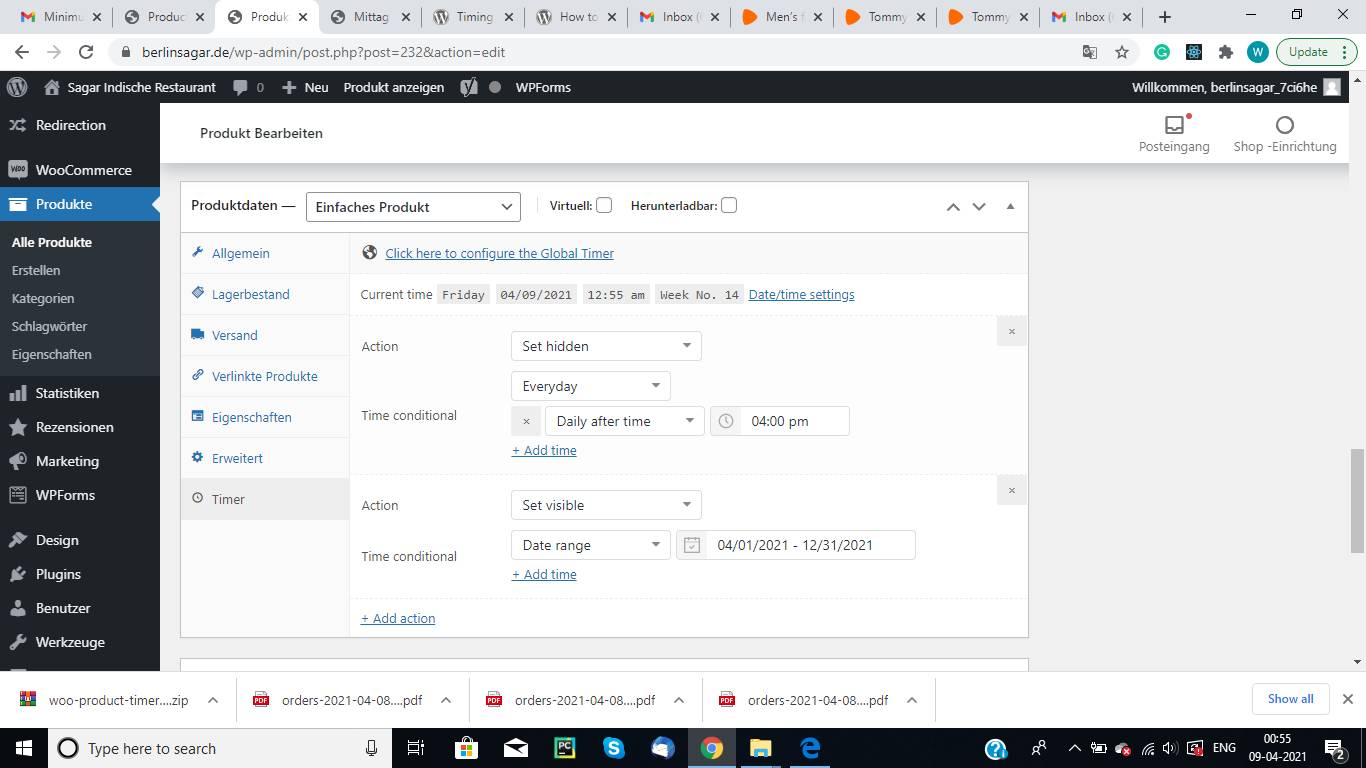This screenshot has height=768, width=1366.
Task: Switch to the Versand tab
Action: click(265, 335)
